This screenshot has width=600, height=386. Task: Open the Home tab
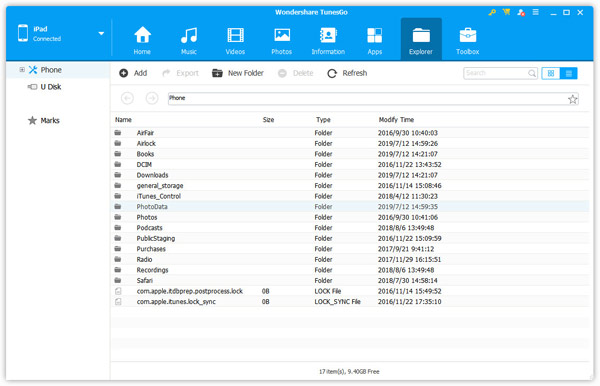[x=142, y=40]
